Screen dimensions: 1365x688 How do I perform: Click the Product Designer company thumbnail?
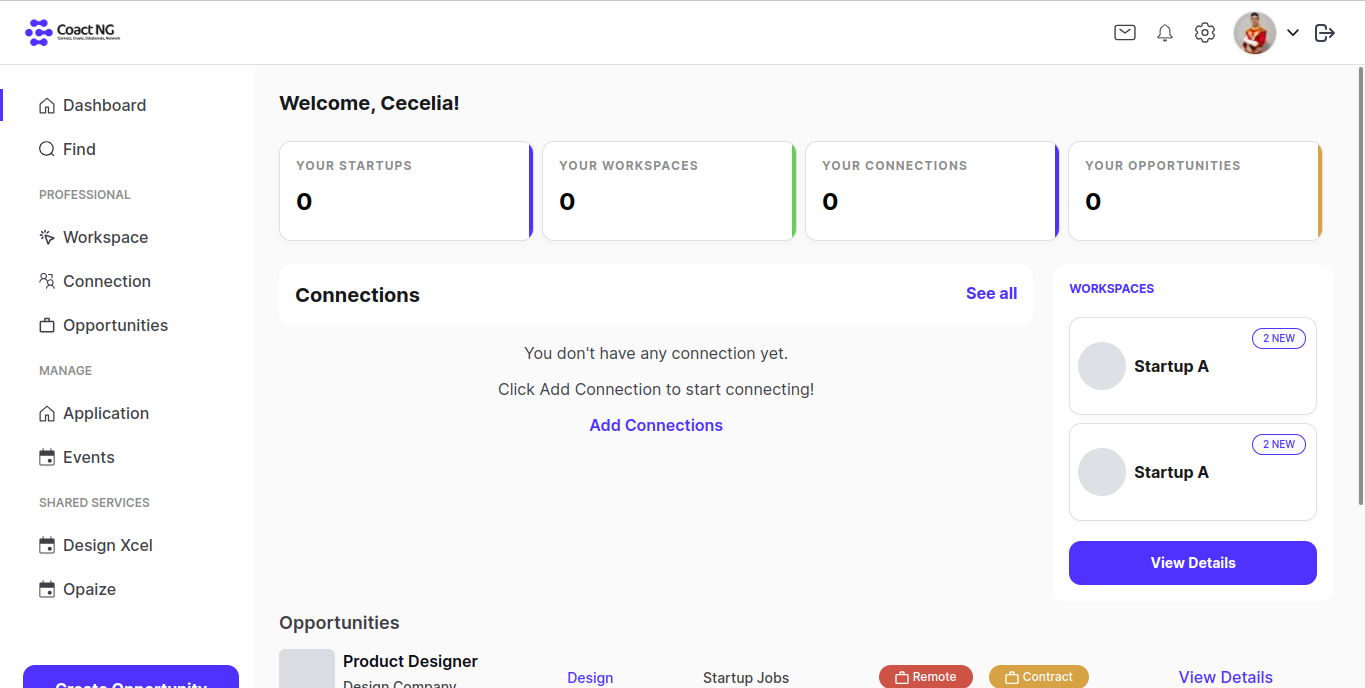click(307, 669)
